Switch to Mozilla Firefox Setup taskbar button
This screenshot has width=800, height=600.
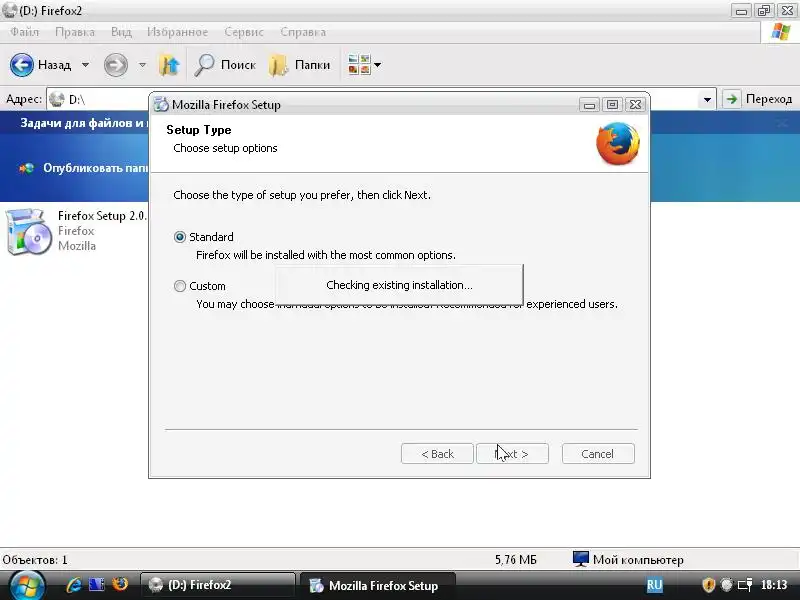[x=377, y=585]
